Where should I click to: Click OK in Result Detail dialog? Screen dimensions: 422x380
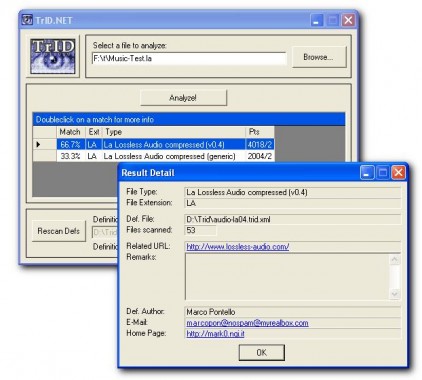tap(262, 352)
